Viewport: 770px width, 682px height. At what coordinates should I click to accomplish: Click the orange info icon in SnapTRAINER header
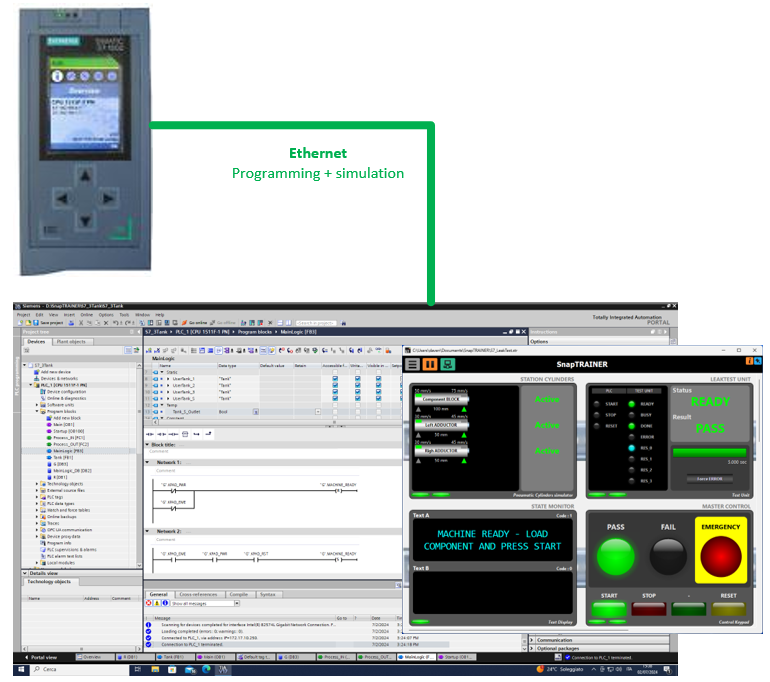pyautogui.click(x=749, y=361)
